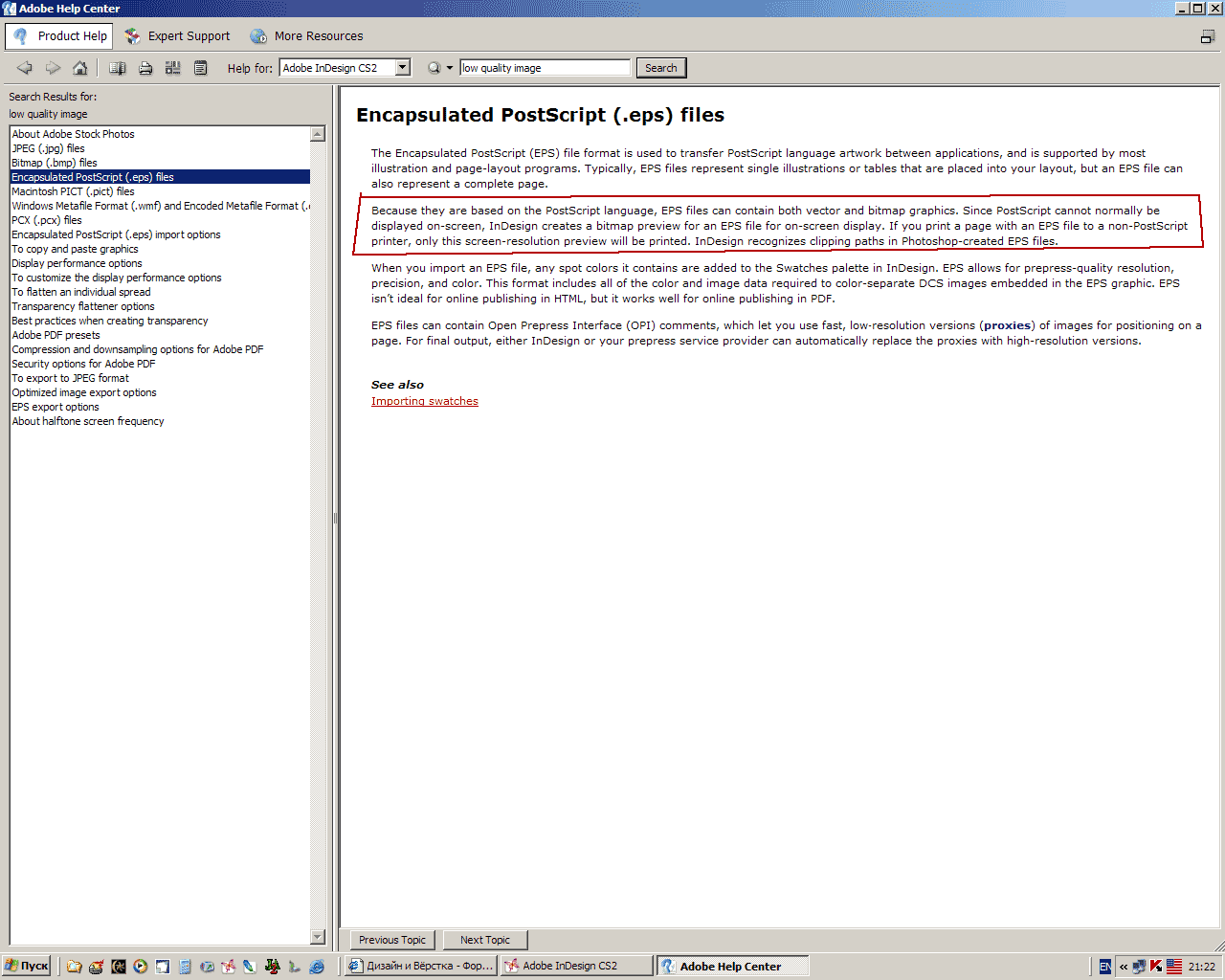
Task: Expand the search options arrow next to magnifier
Action: [x=450, y=68]
